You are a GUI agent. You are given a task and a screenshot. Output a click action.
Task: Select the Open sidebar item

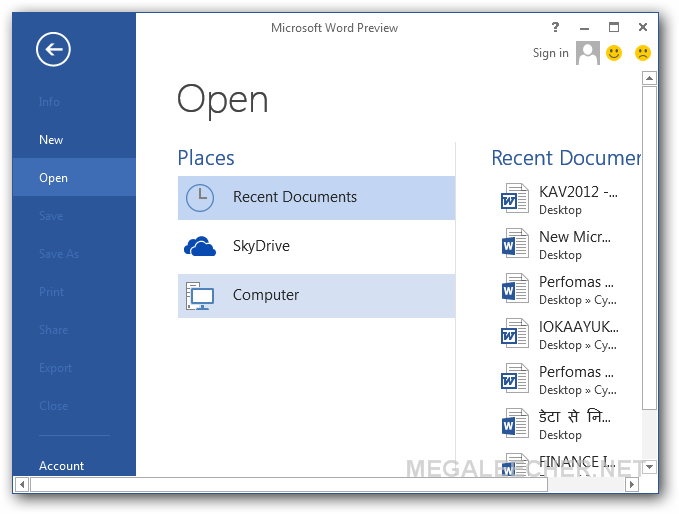74,178
